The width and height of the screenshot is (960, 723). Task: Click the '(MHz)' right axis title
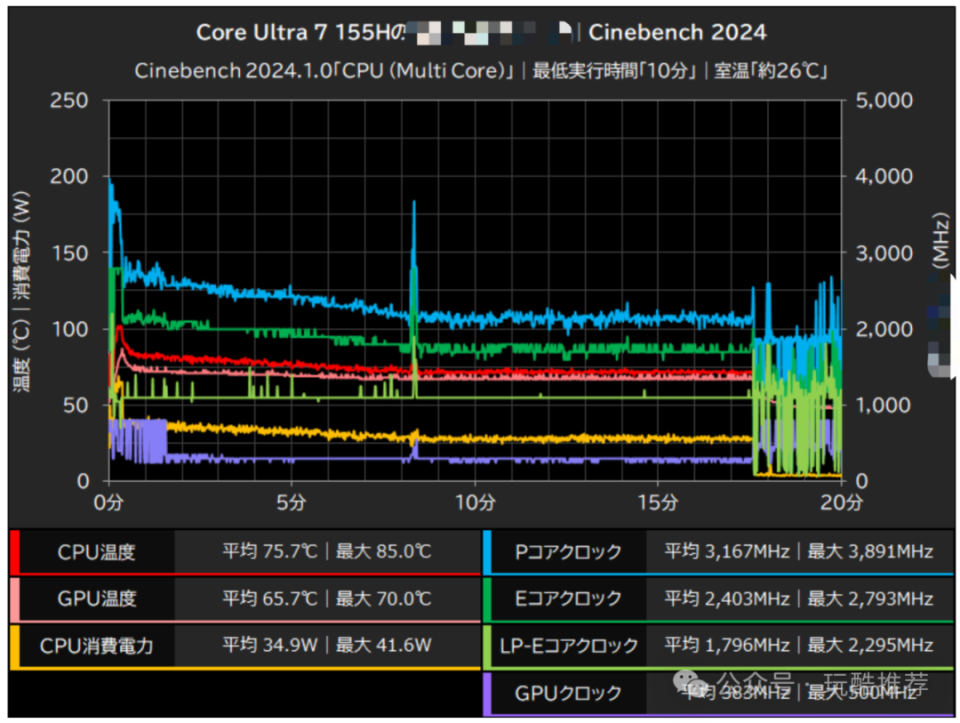pos(940,240)
